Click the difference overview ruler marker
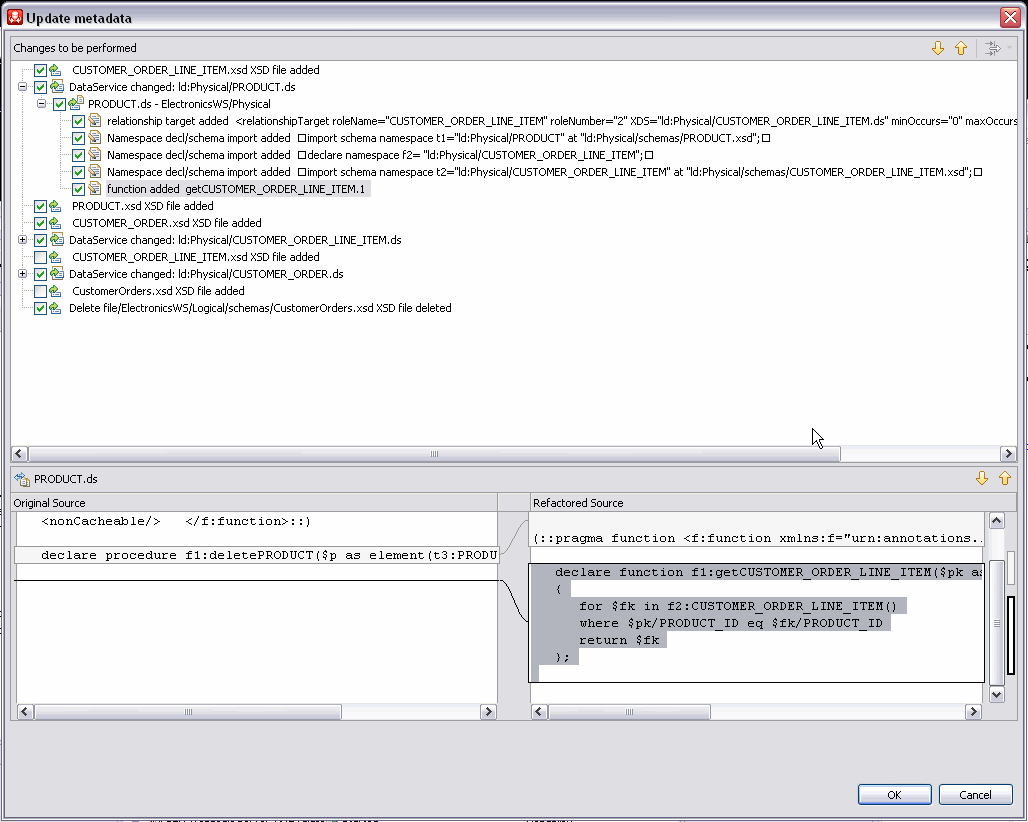The image size is (1028, 822). (x=1010, y=635)
